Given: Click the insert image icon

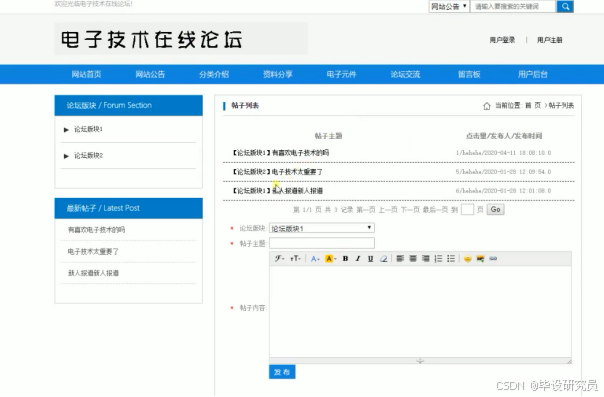Looking at the screenshot, I should click(480, 259).
